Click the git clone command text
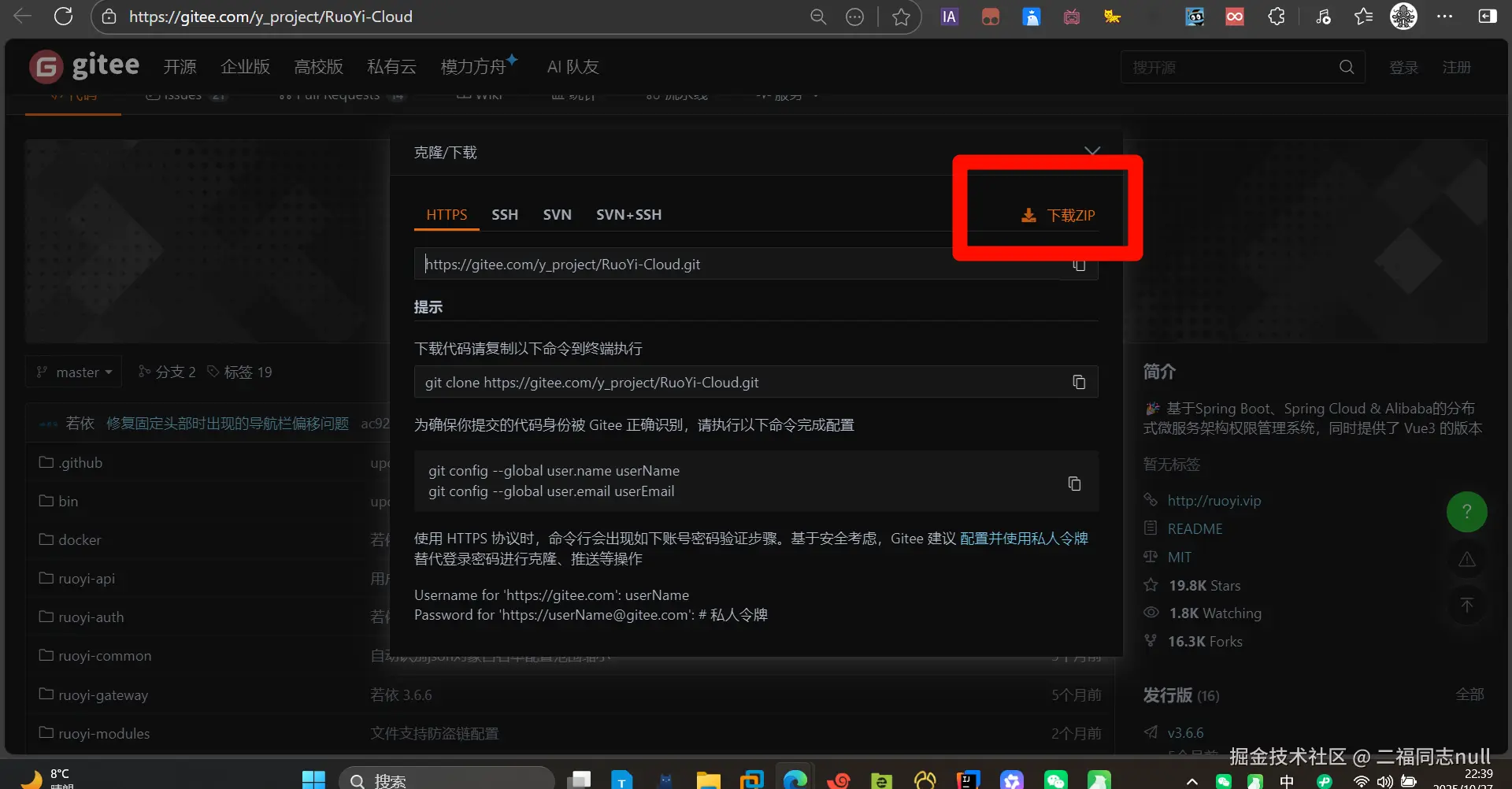 pos(591,382)
